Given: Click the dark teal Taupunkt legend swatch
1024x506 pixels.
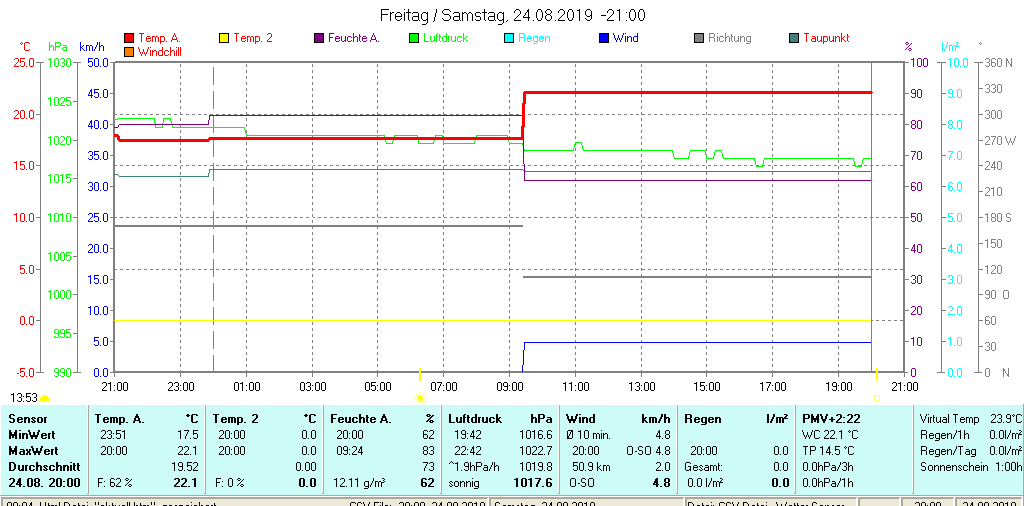Looking at the screenshot, I should (794, 38).
